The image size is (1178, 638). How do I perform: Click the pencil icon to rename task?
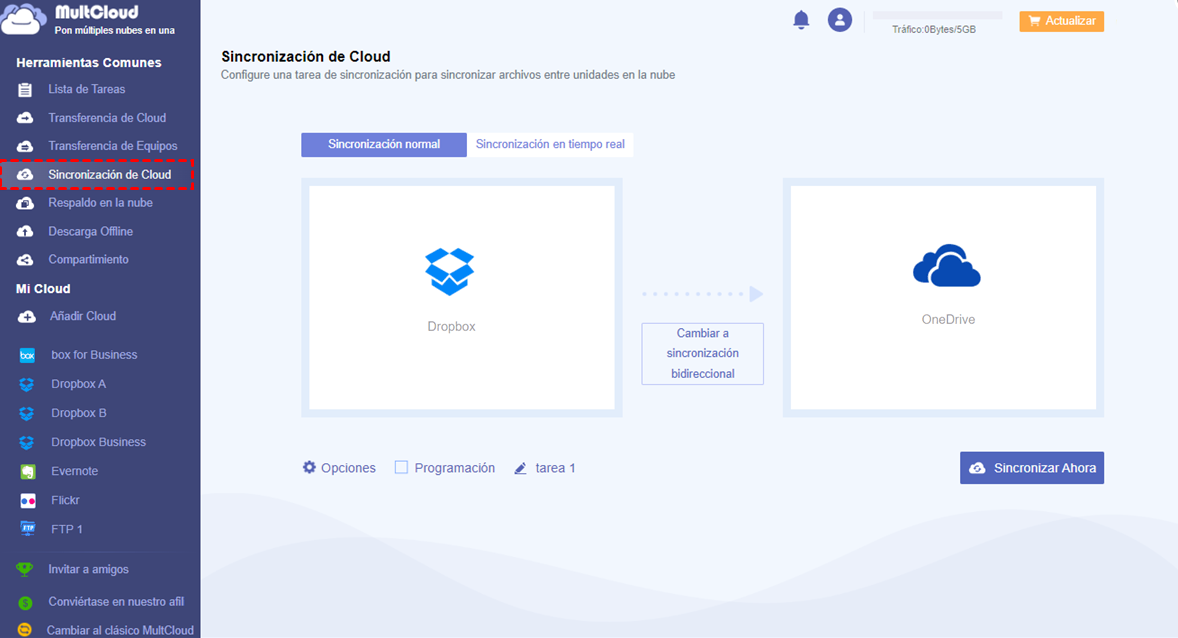click(520, 468)
